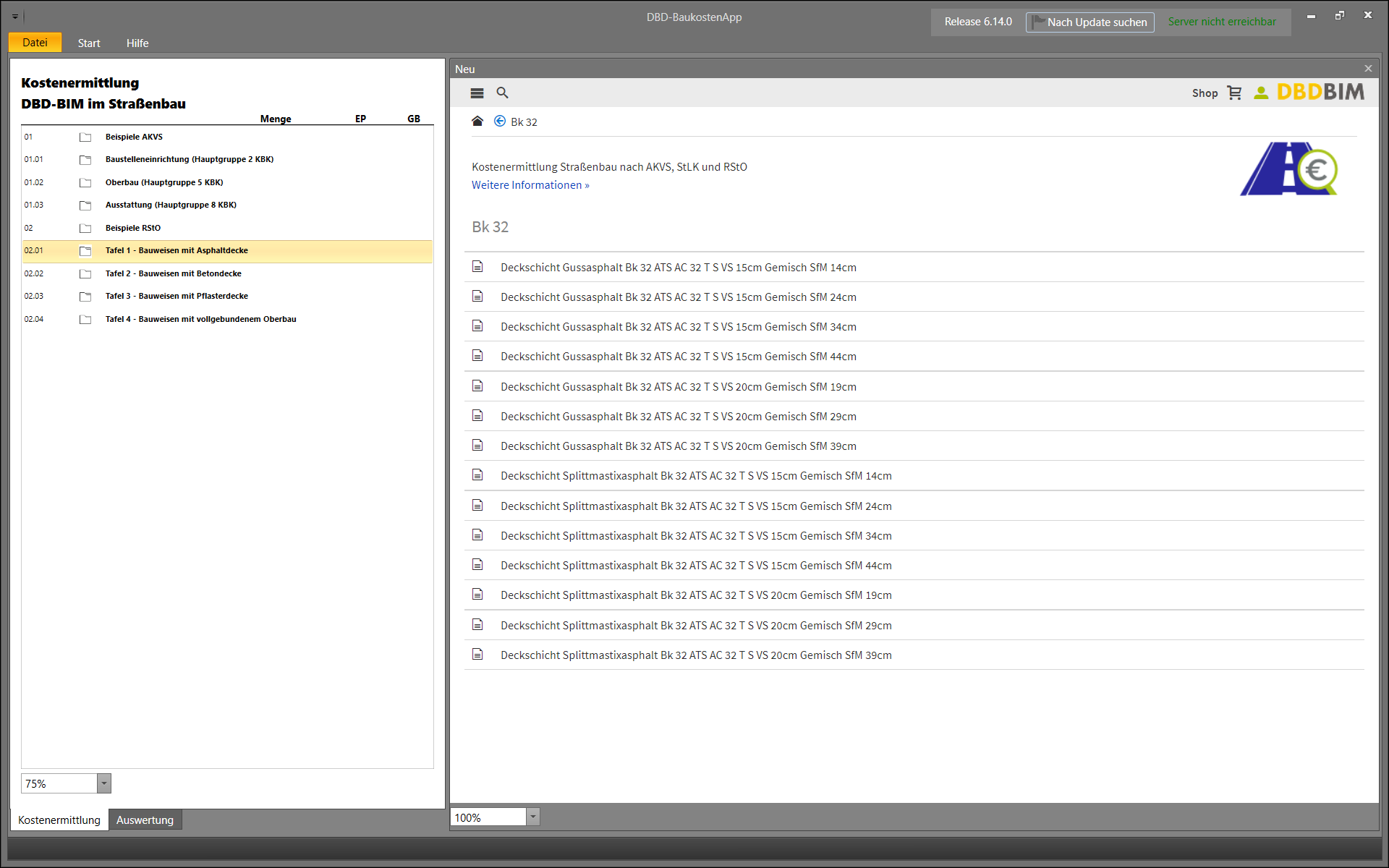1389x868 pixels.
Task: Close the Neu panel with X
Action: click(x=1368, y=69)
